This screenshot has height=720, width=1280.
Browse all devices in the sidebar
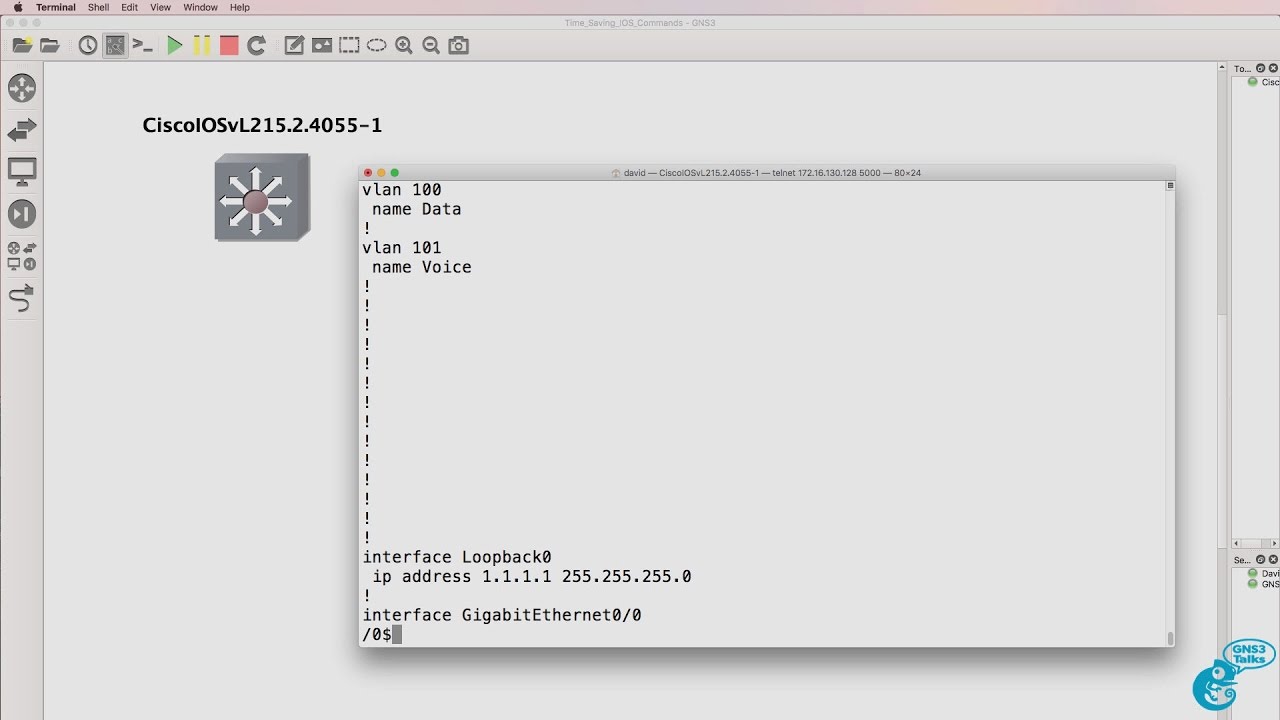click(x=22, y=256)
